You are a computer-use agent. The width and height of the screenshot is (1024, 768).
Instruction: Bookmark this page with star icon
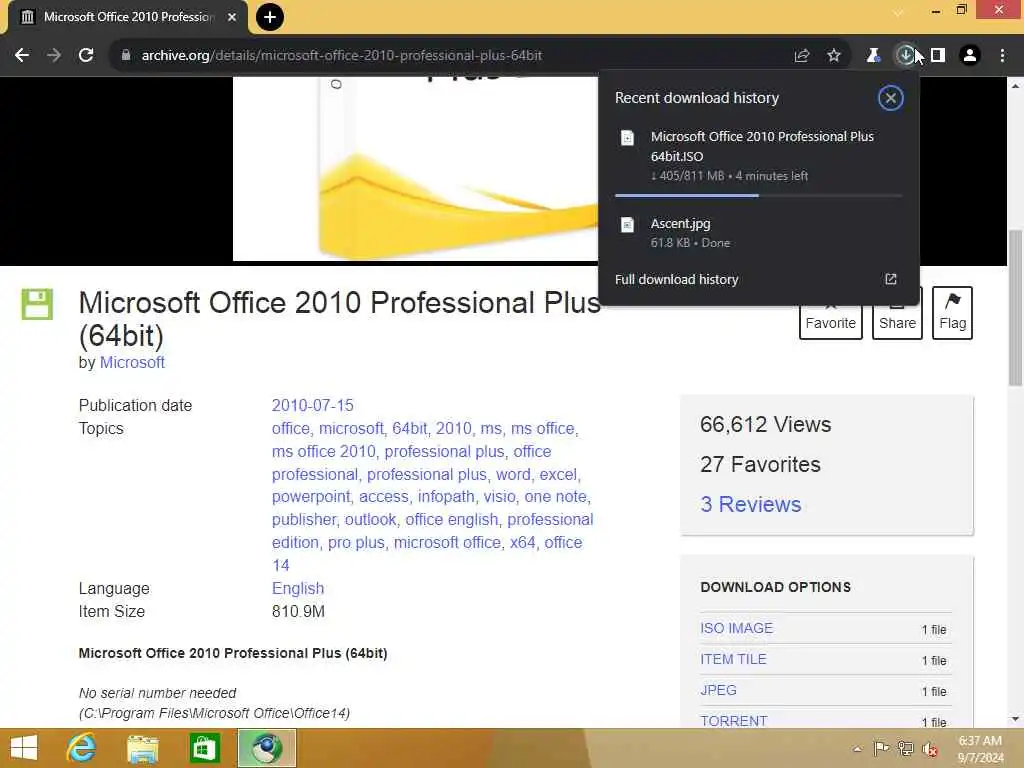coord(834,56)
